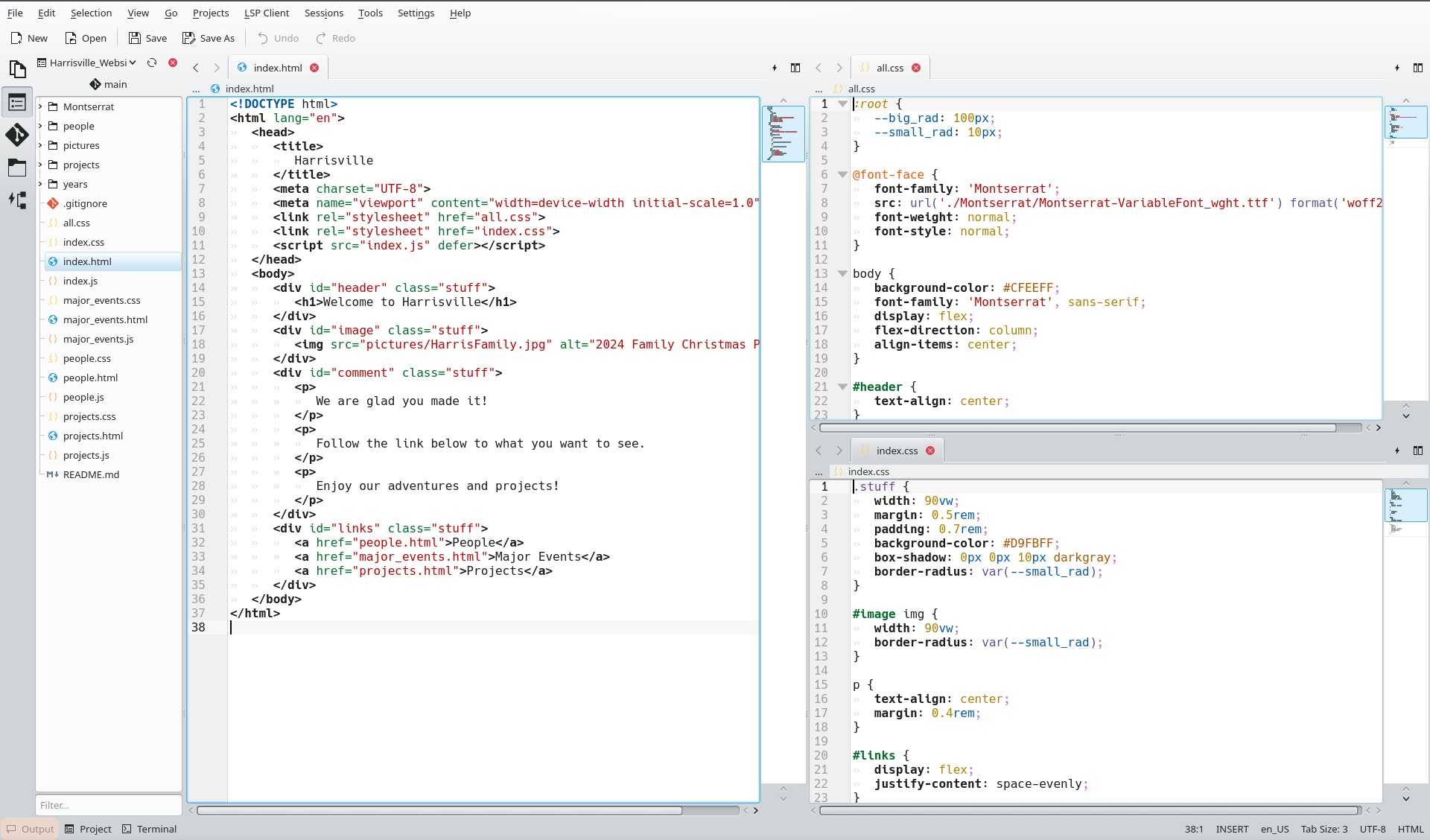Screen dimensions: 1430x840
Task: Open README.md from the file tree
Action: coord(91,474)
